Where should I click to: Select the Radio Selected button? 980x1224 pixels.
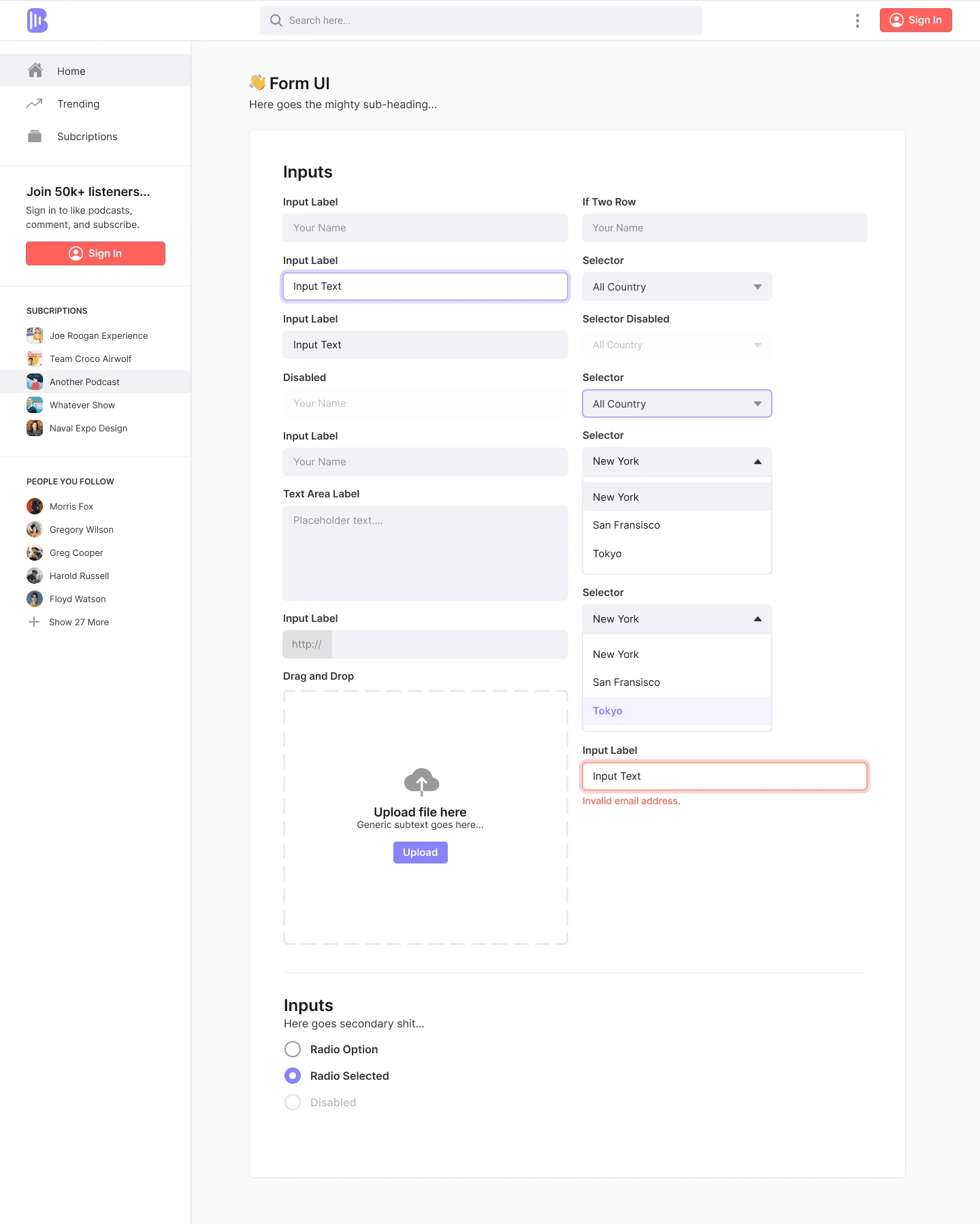293,1076
